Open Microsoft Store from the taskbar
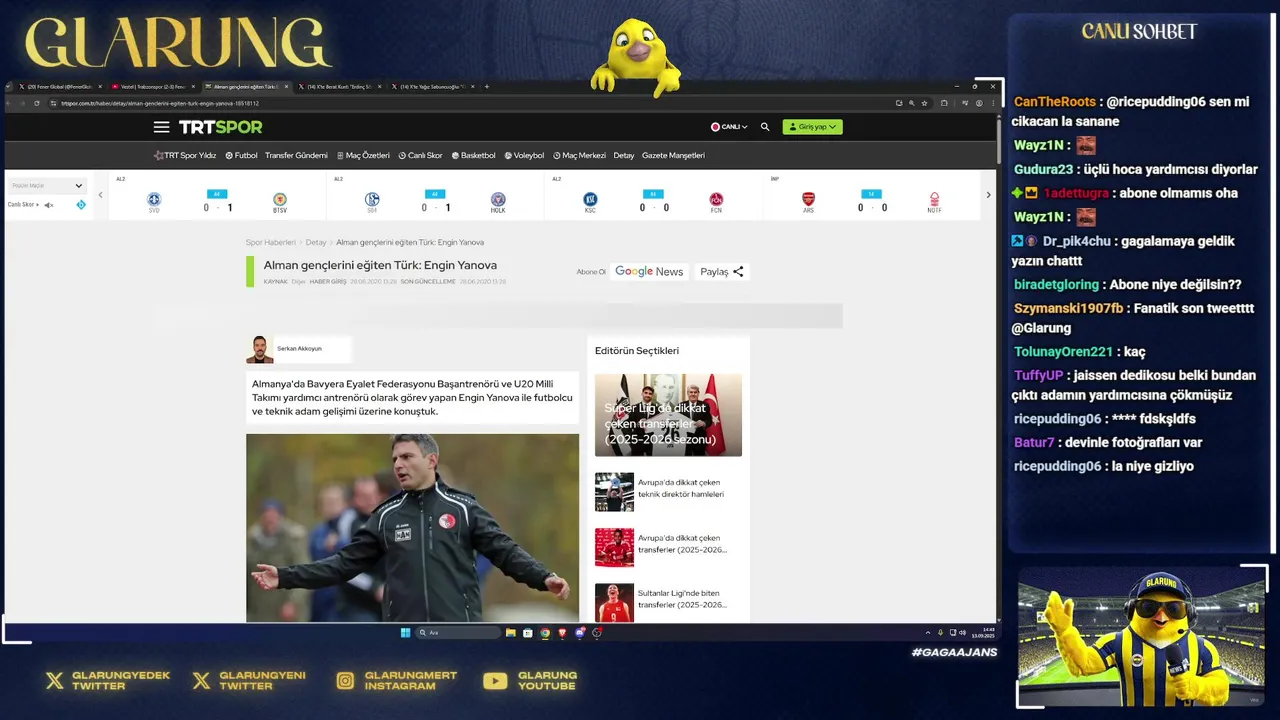The image size is (1280, 720). coord(527,632)
